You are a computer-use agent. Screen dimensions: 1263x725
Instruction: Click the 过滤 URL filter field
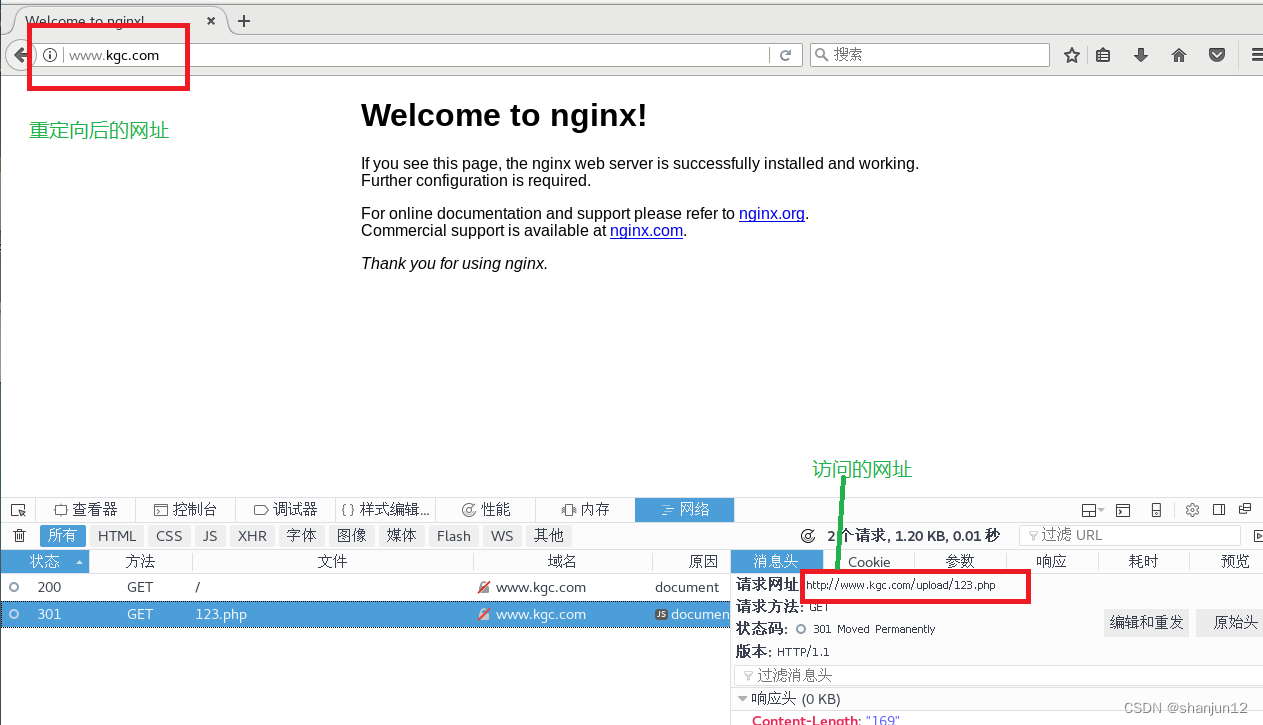point(1130,536)
